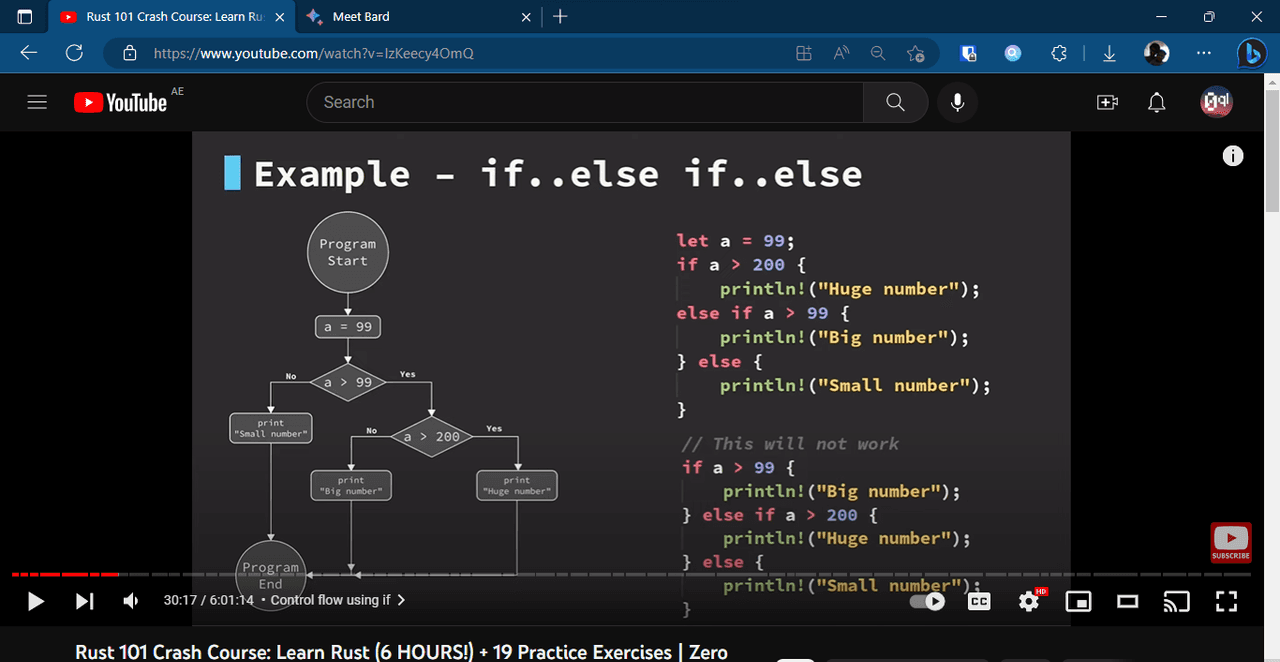
Task: Open video quality settings gear
Action: [1029, 601]
